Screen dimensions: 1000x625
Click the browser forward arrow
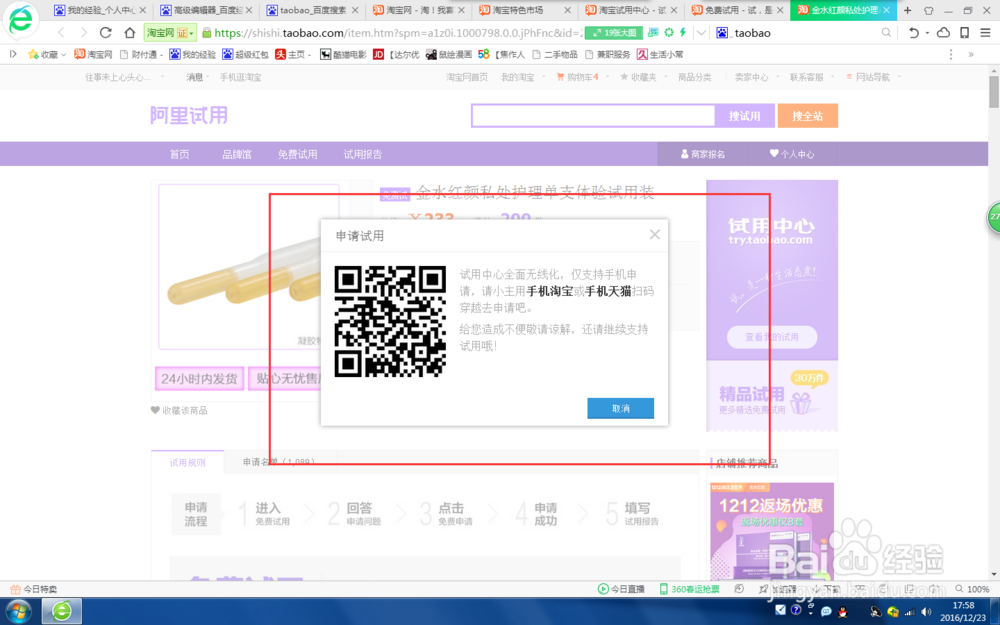click(x=84, y=32)
